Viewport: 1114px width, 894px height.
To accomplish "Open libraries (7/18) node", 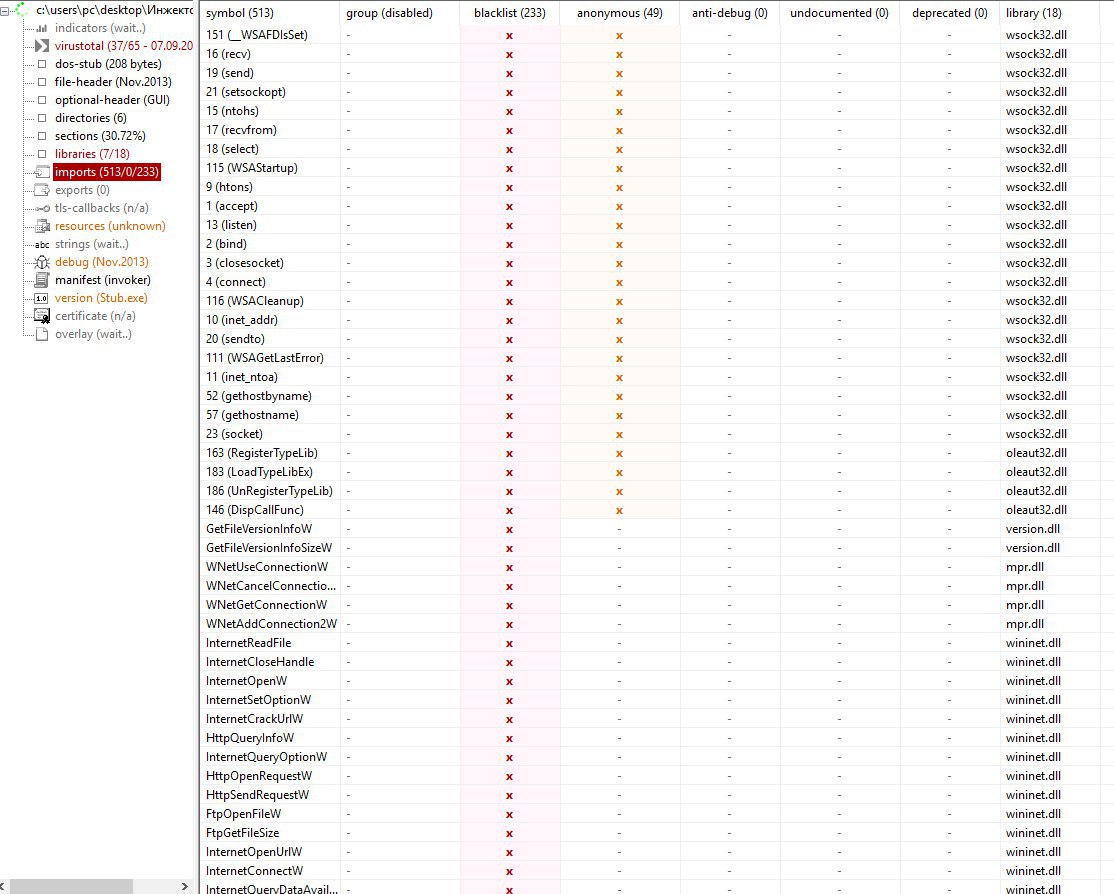I will 92,154.
